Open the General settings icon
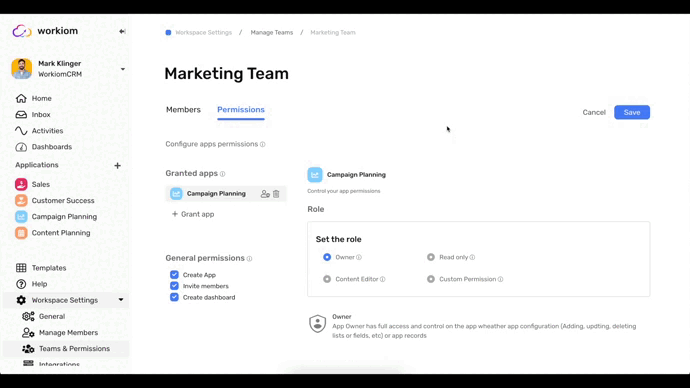This screenshot has height=388, width=690. 28,316
